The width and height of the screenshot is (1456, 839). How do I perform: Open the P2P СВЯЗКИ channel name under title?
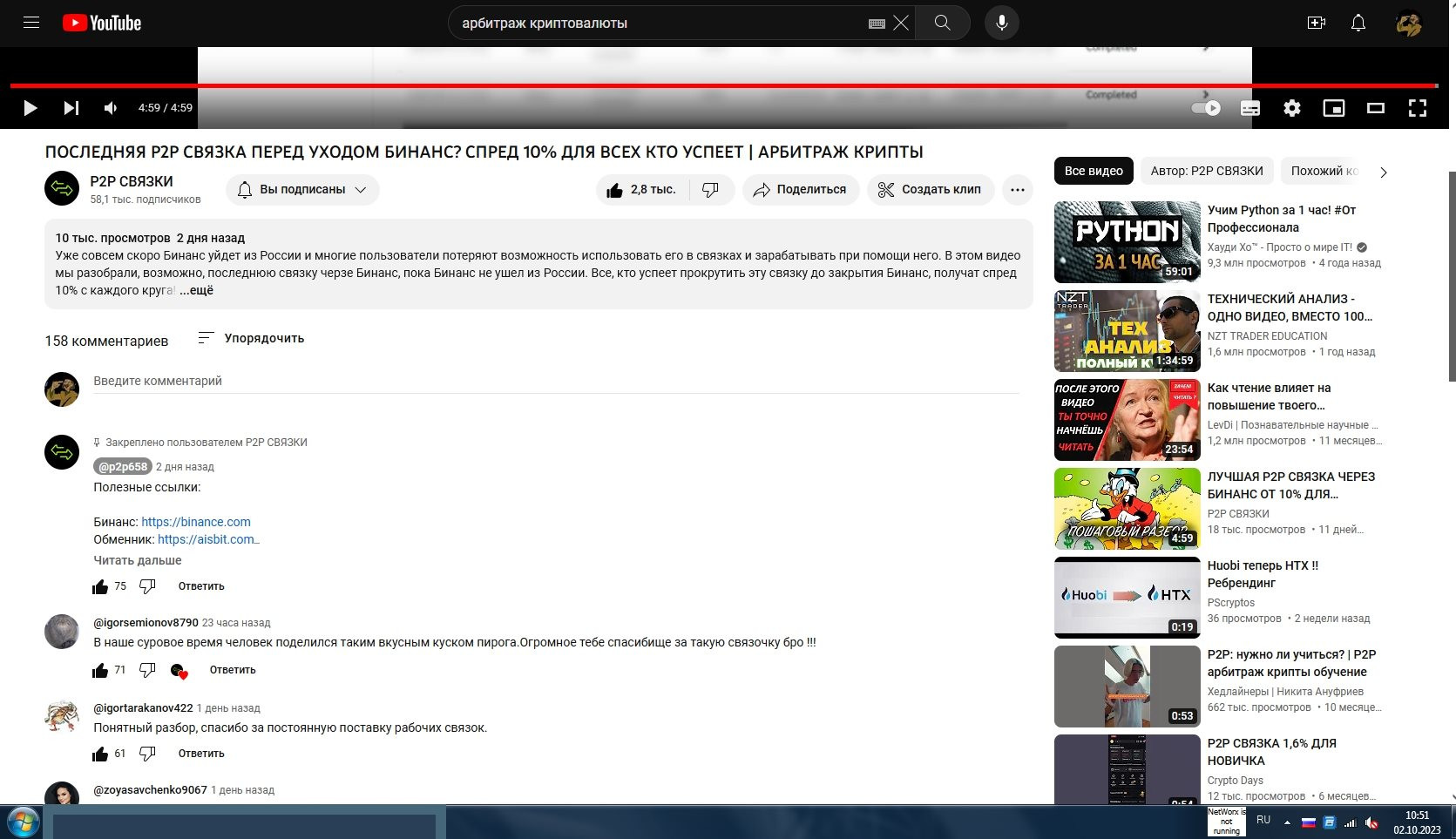[x=132, y=181]
